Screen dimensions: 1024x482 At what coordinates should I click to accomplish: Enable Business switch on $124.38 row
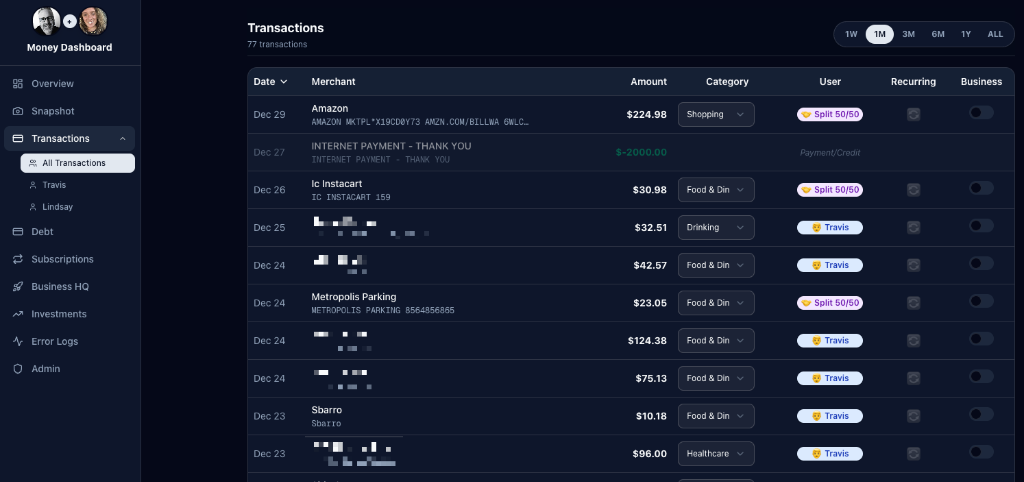(x=981, y=338)
